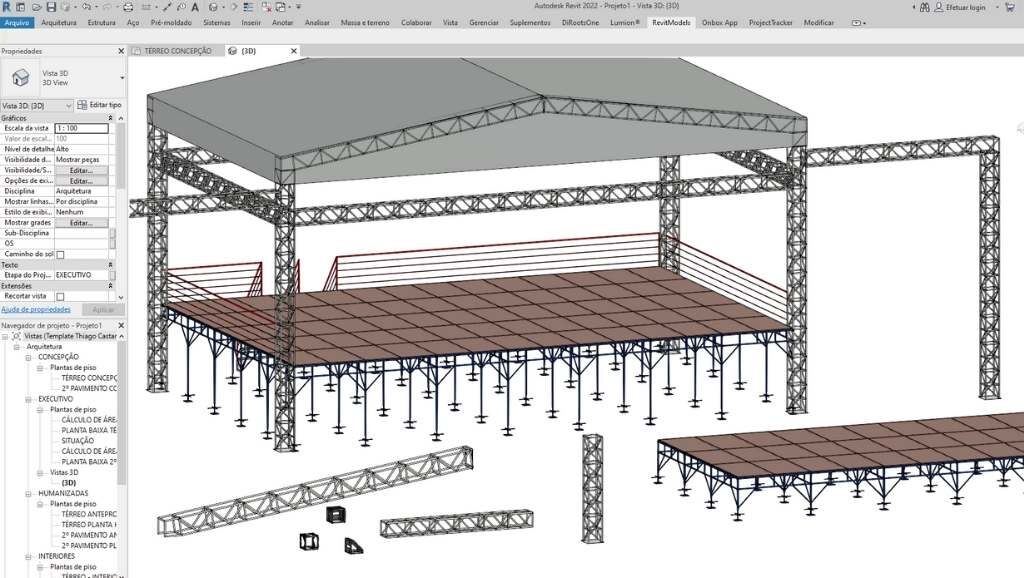Click the Save icon in Quick Access toolbar
The width and height of the screenshot is (1024, 578).
(52, 7)
